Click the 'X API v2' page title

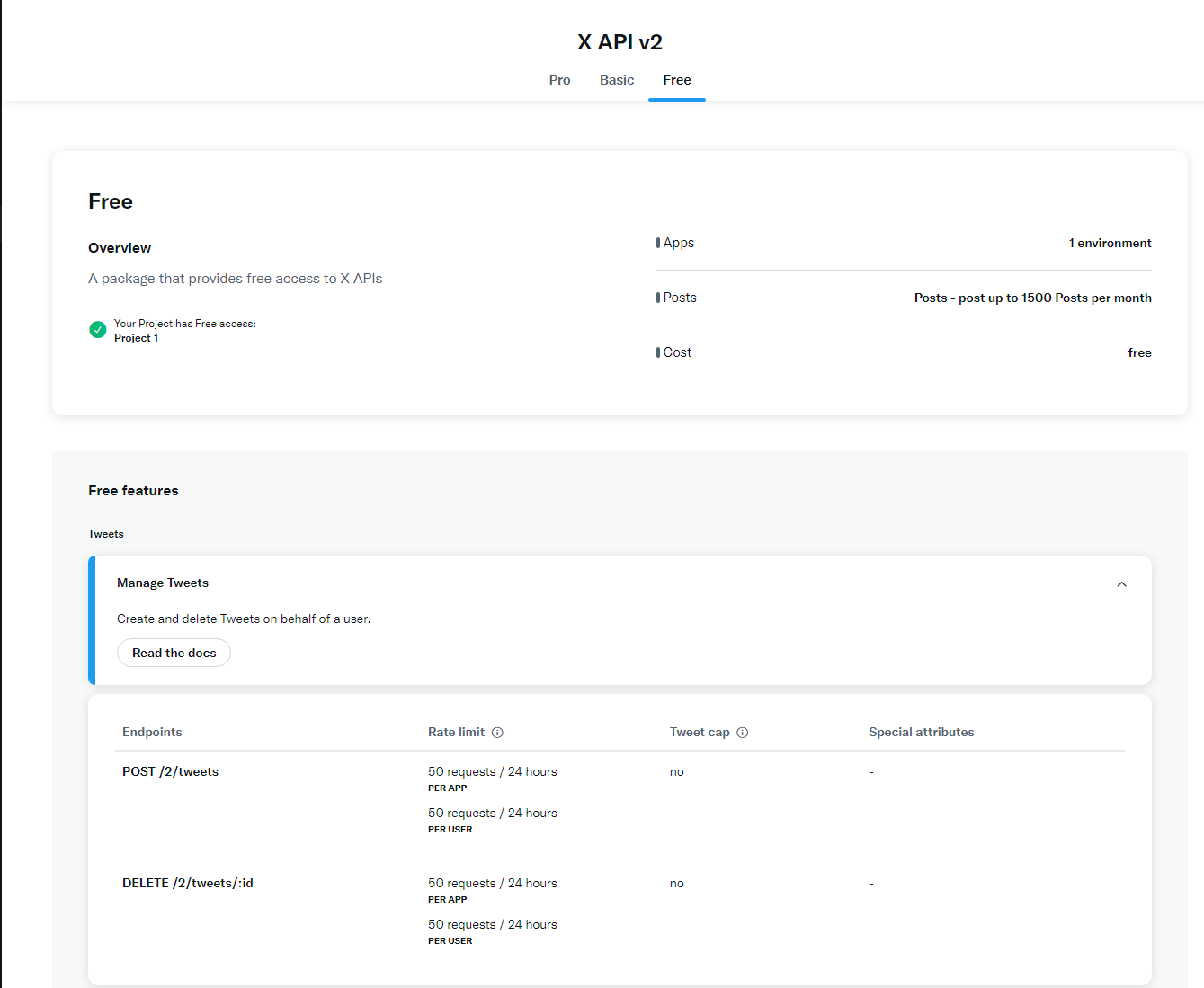[x=620, y=42]
